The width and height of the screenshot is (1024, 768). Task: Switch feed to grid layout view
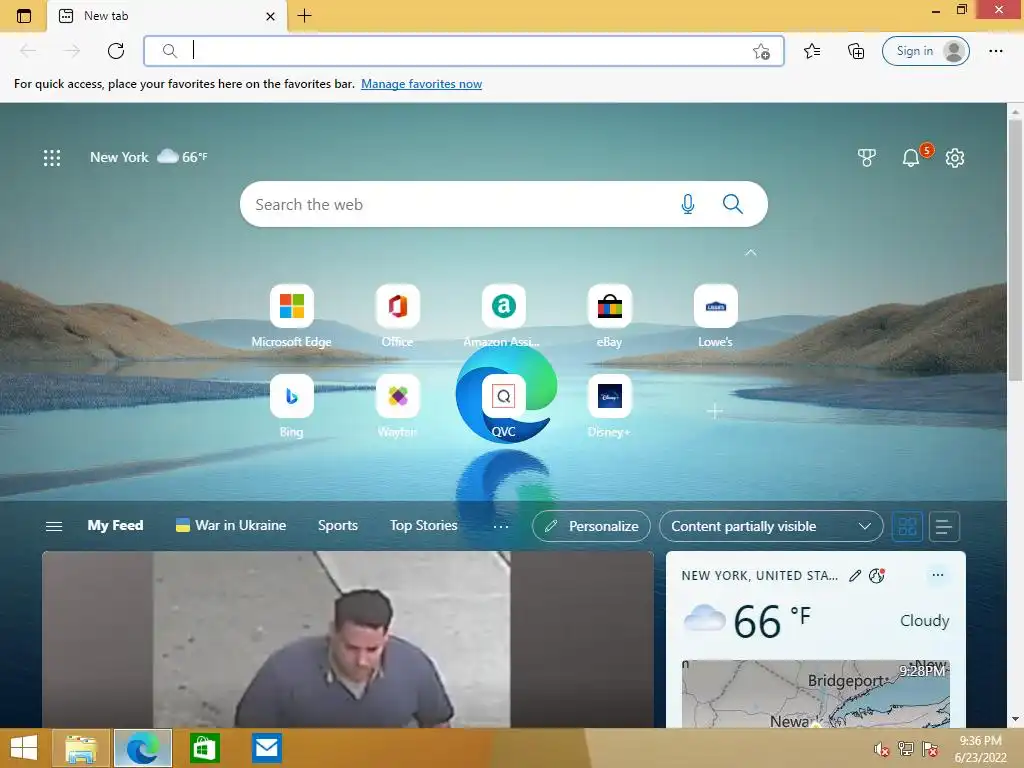tap(907, 526)
